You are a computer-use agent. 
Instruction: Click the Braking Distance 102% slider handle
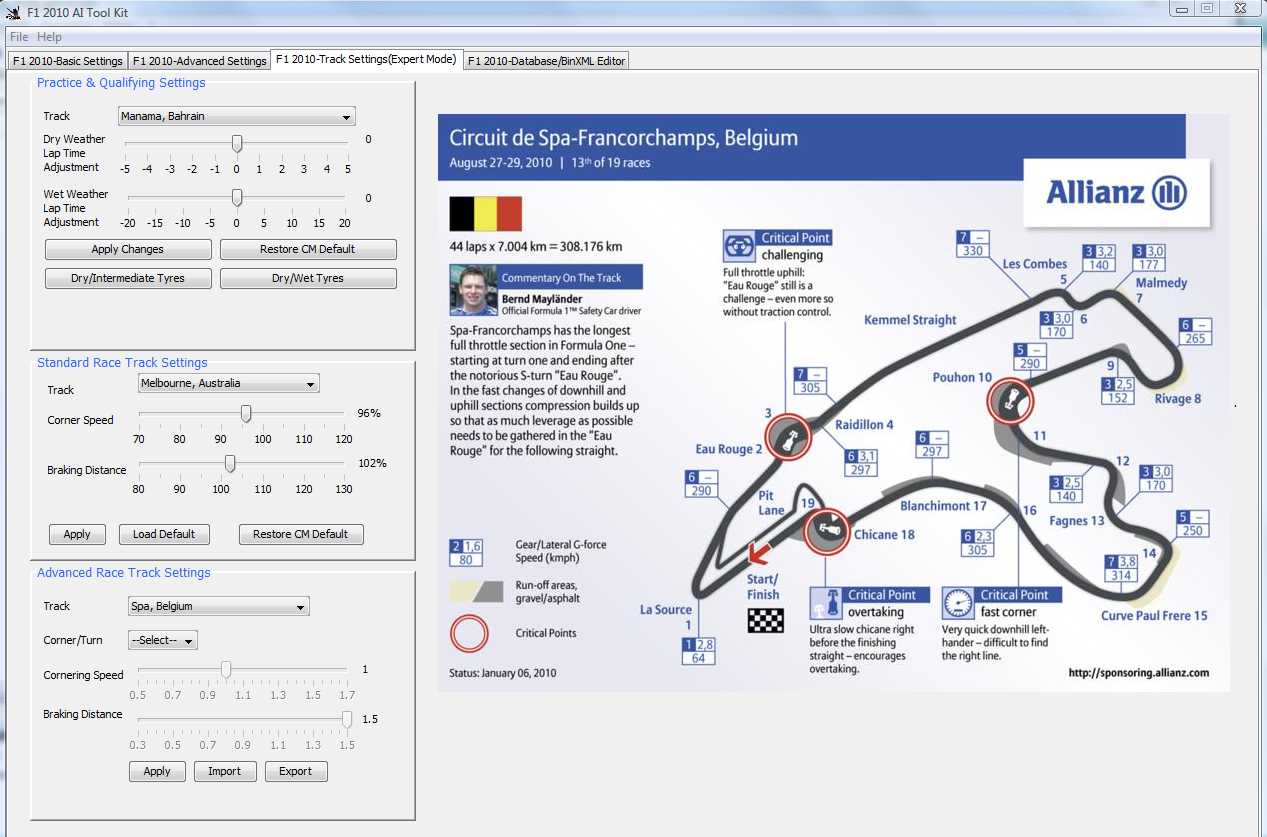tap(230, 463)
